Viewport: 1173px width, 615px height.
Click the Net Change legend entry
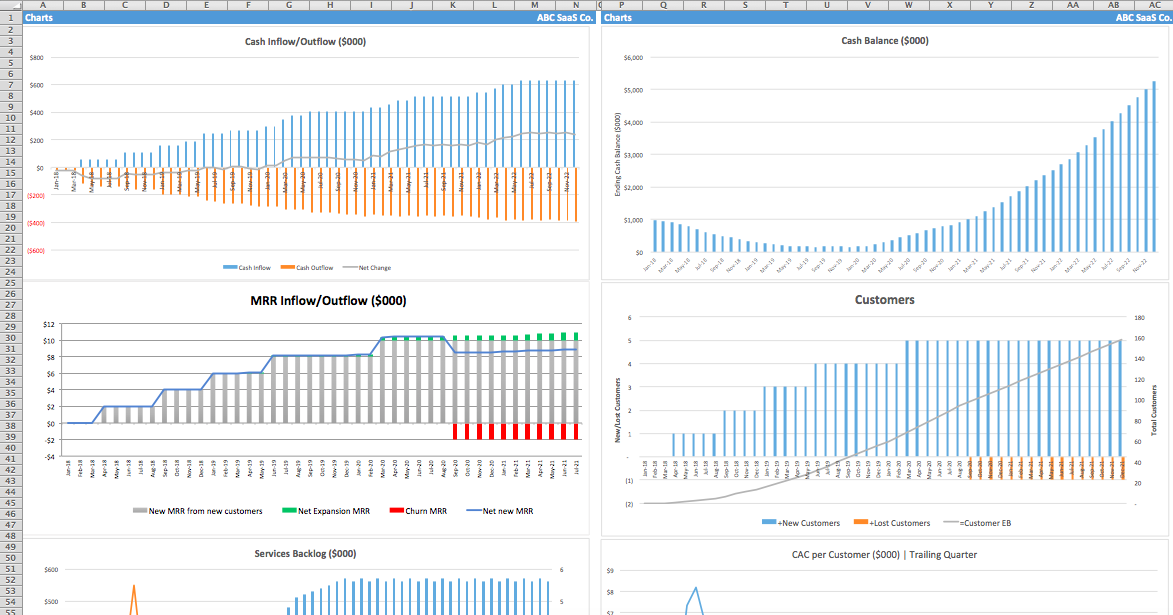pos(367,267)
